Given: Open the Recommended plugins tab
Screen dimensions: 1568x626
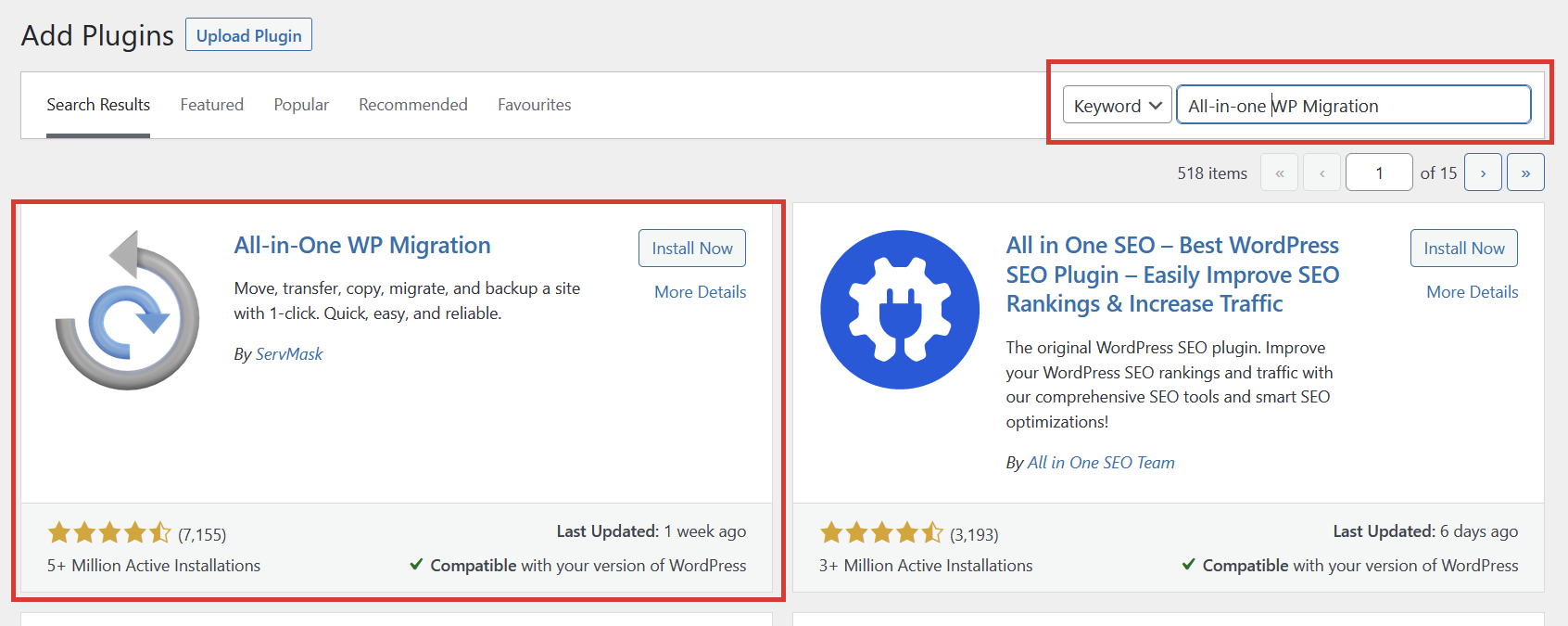Looking at the screenshot, I should (x=413, y=105).
